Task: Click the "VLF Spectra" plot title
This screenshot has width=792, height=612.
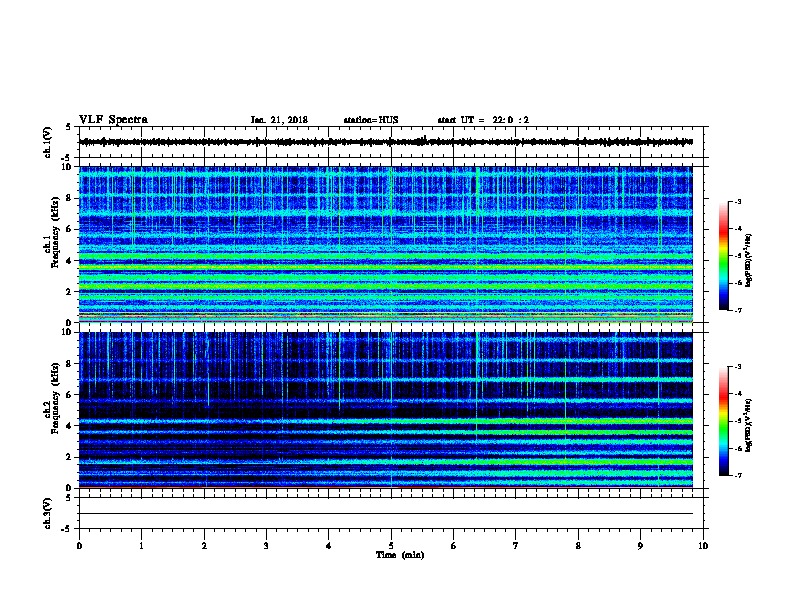Action: pyautogui.click(x=113, y=120)
